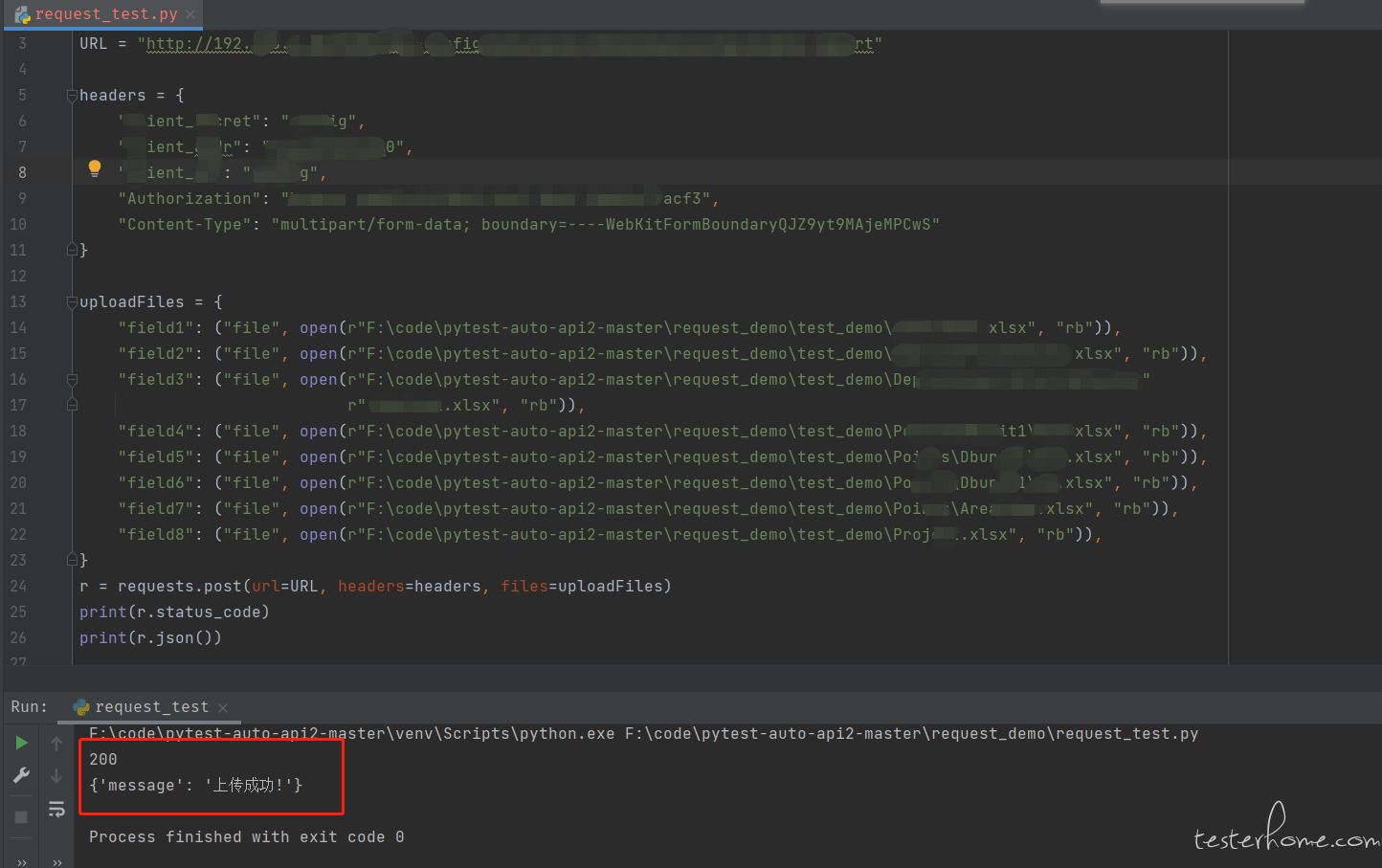The height and width of the screenshot is (868, 1382).
Task: Click "Process finished with exit code 0"
Action: 247,837
